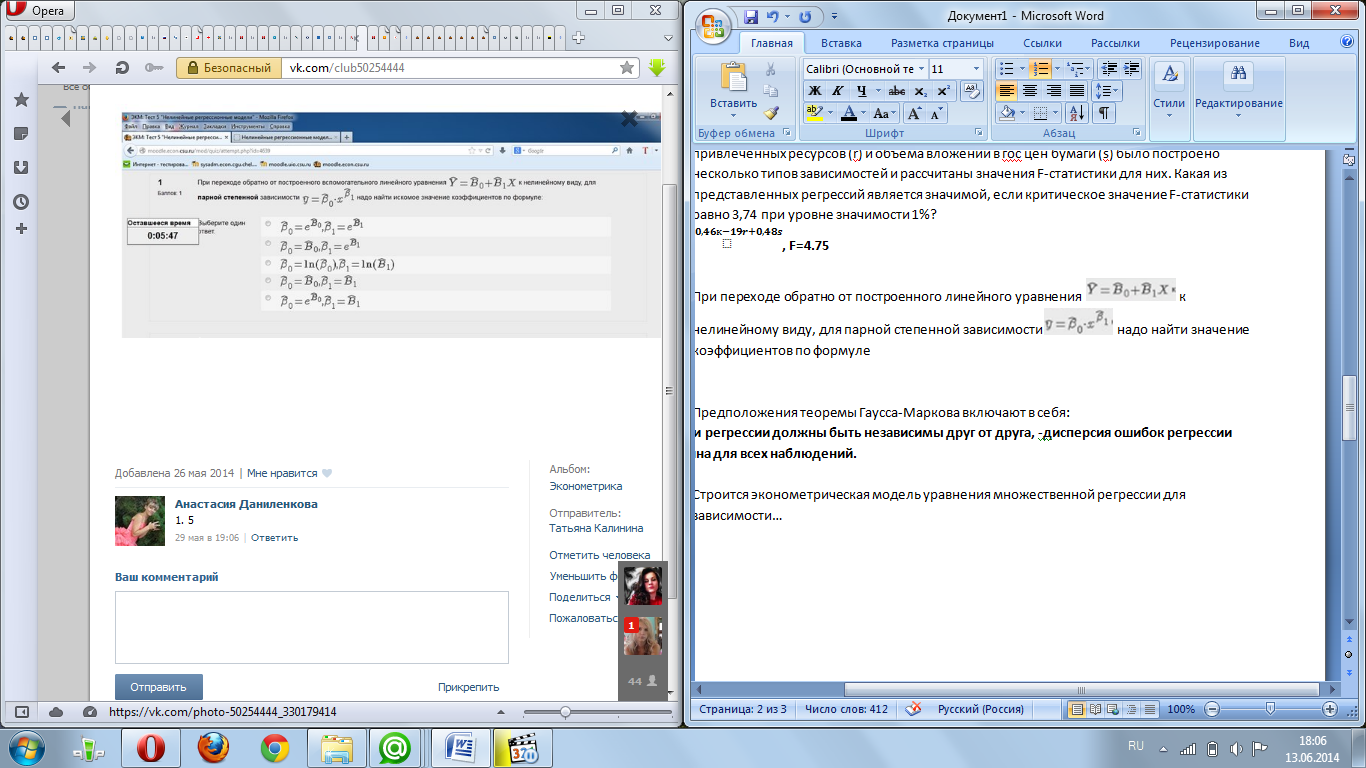Reload the page in Opera
This screenshot has height=768, width=1366.
pyautogui.click(x=122, y=68)
